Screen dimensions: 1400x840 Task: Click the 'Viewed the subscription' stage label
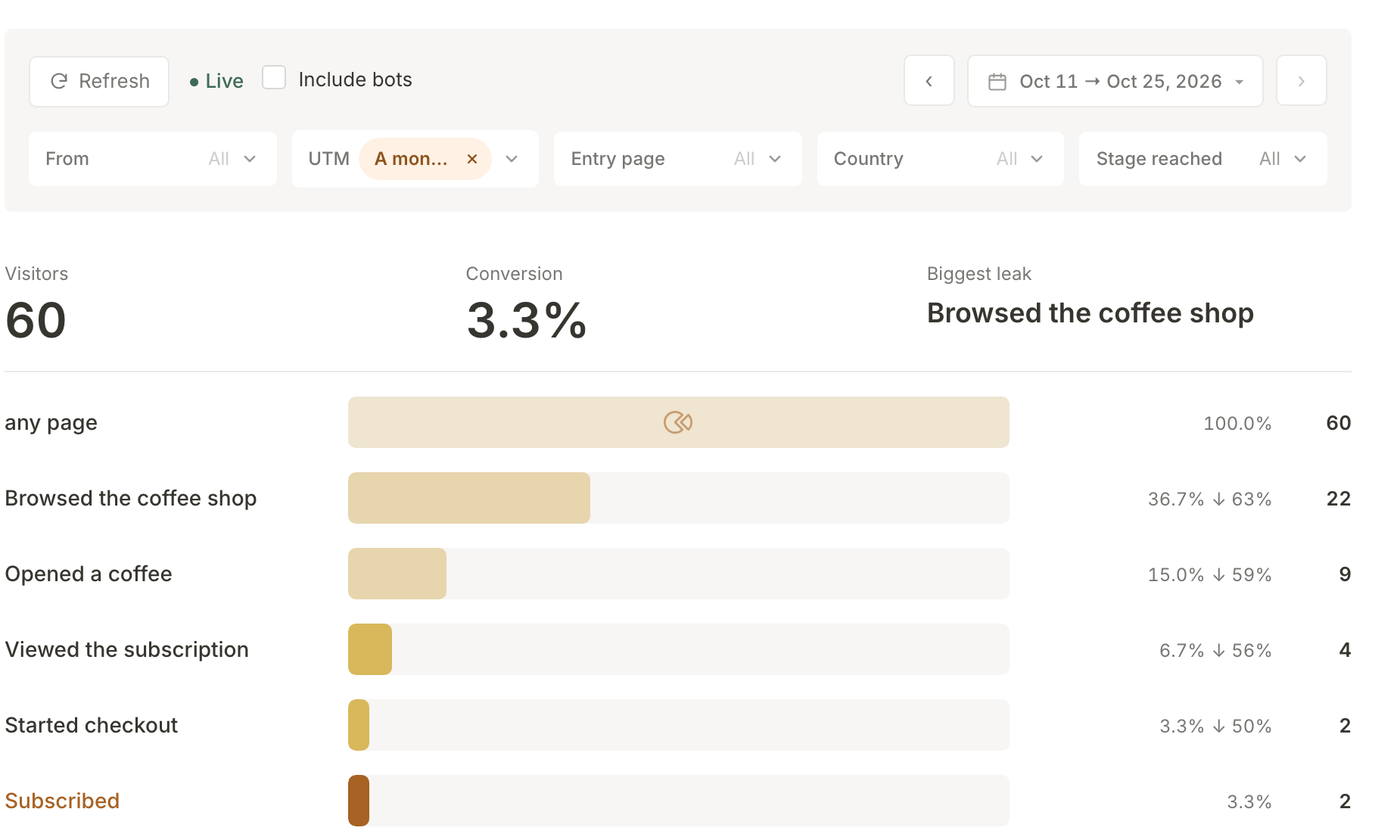click(x=126, y=649)
